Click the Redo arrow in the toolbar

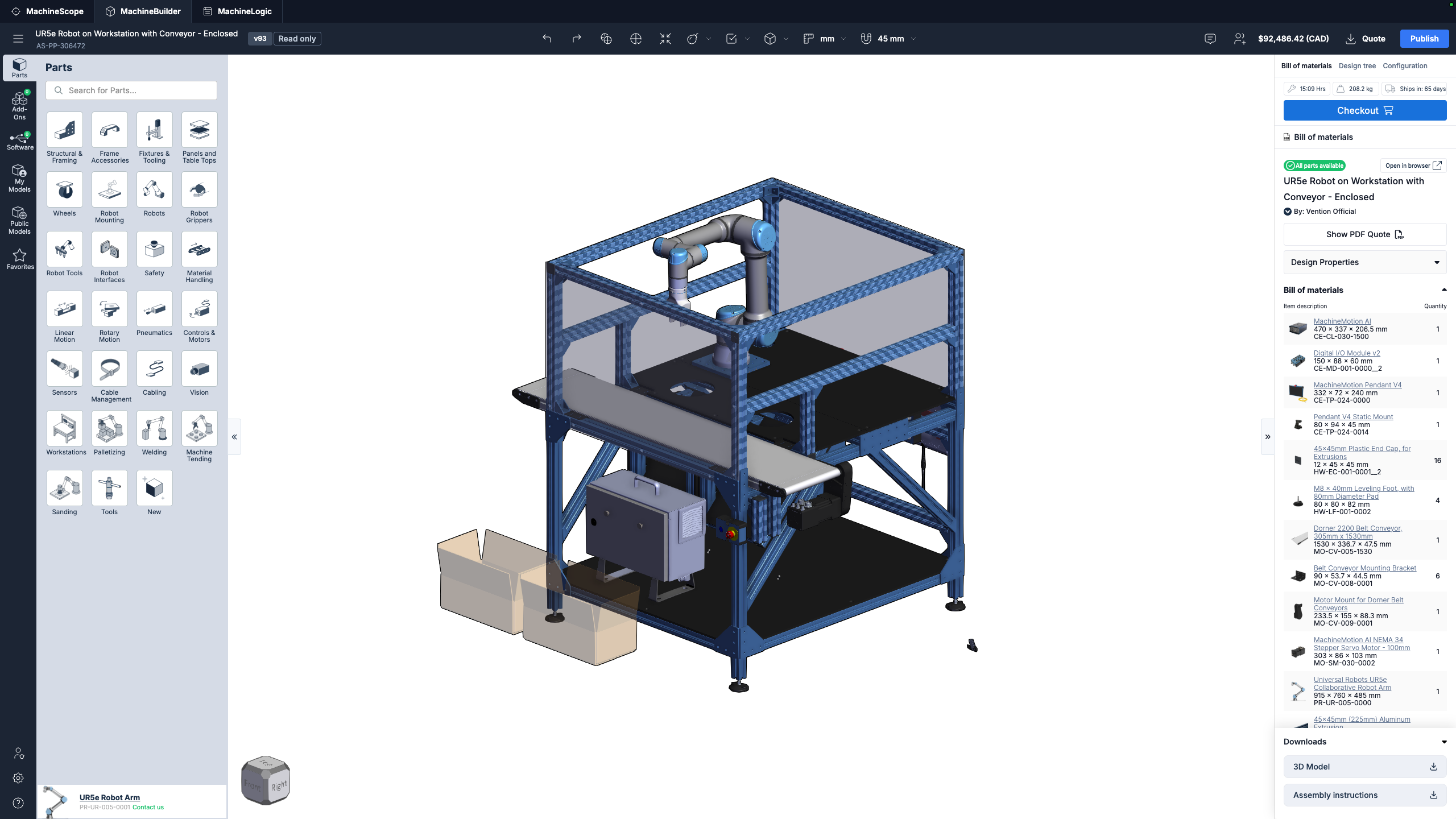pos(577,39)
